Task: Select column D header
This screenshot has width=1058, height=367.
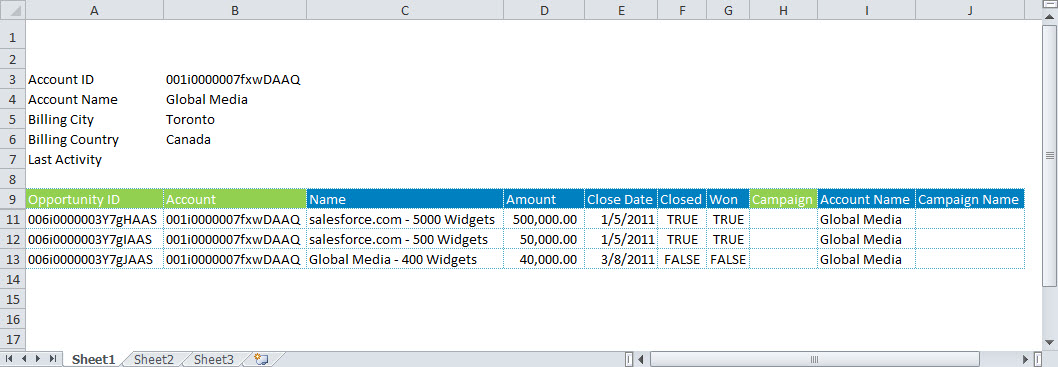Action: (543, 9)
